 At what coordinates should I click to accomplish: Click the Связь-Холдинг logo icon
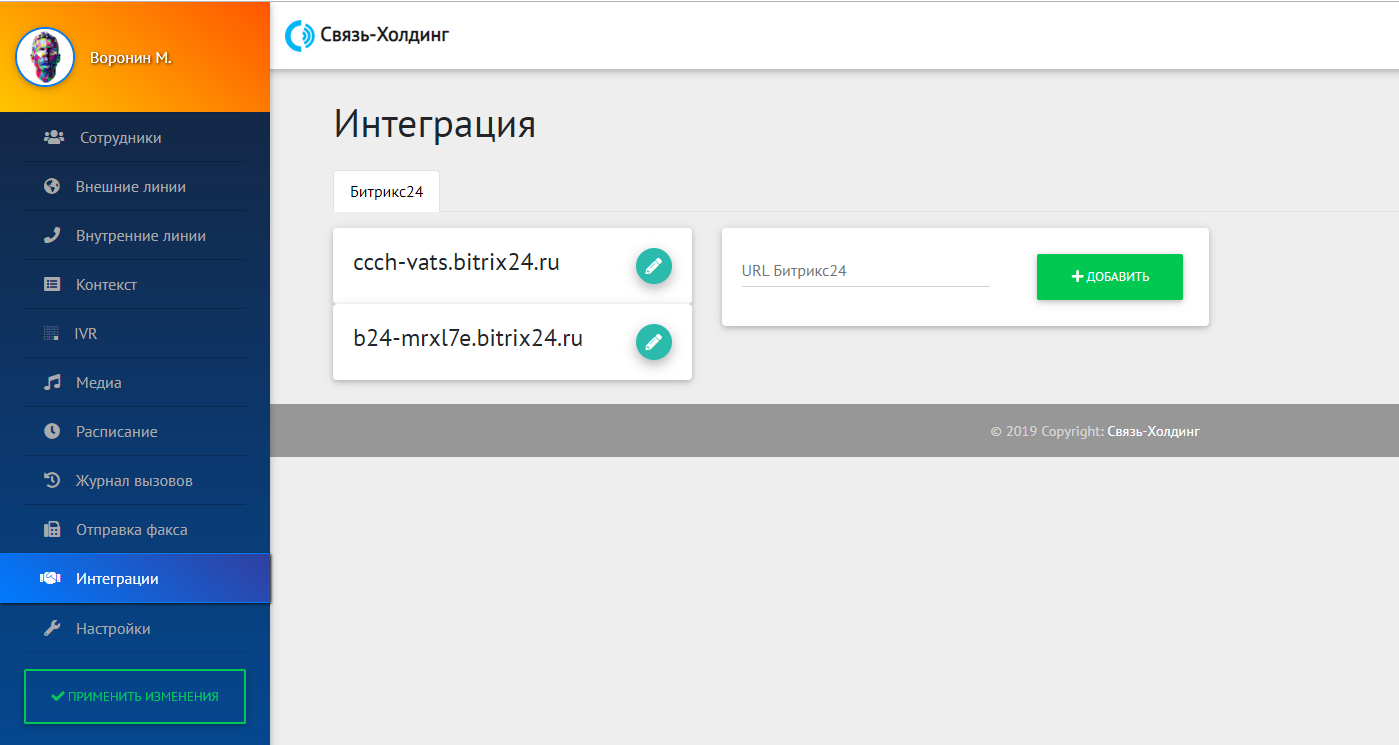click(299, 36)
